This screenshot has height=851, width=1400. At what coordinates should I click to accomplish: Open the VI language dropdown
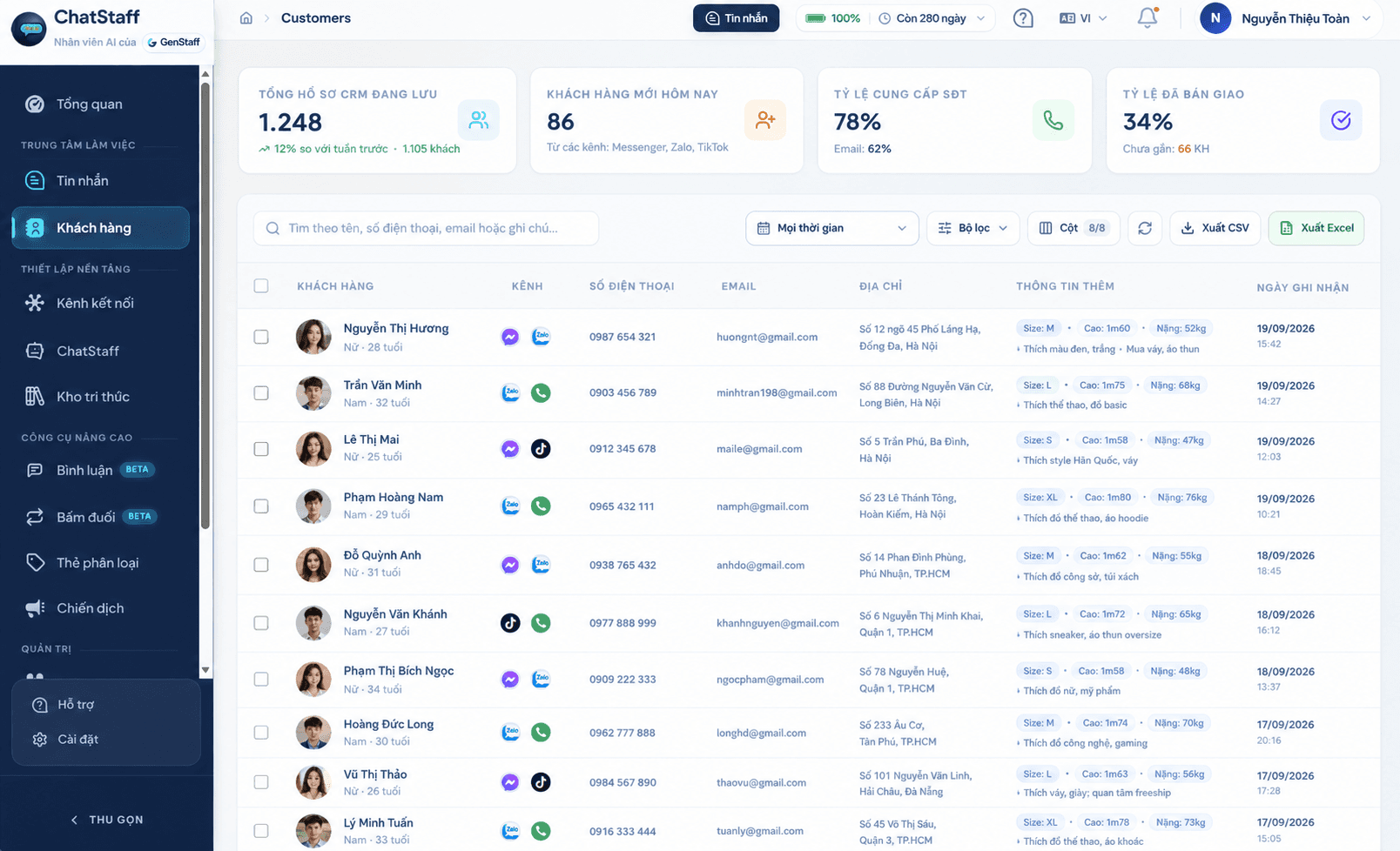coord(1083,18)
